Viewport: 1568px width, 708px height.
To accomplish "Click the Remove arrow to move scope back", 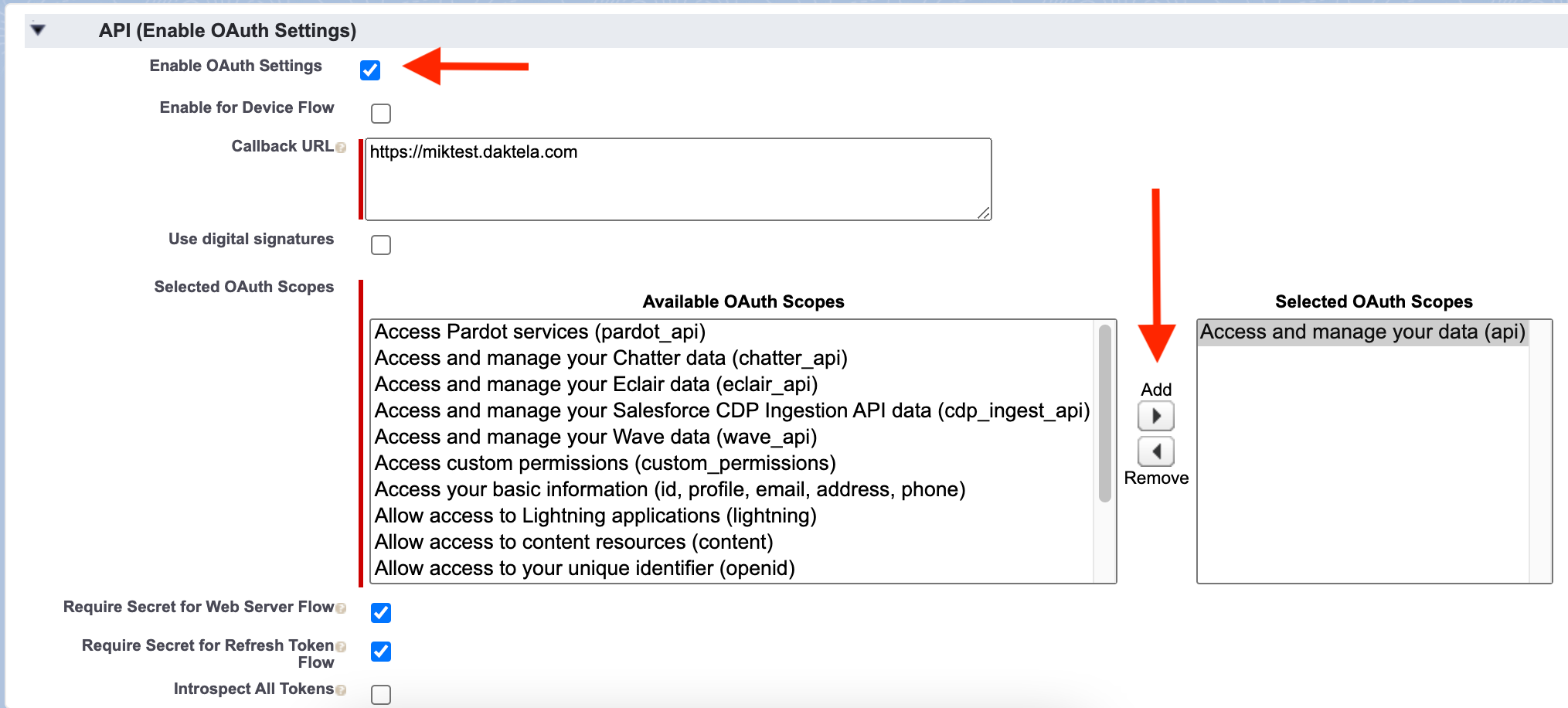I will [1155, 451].
